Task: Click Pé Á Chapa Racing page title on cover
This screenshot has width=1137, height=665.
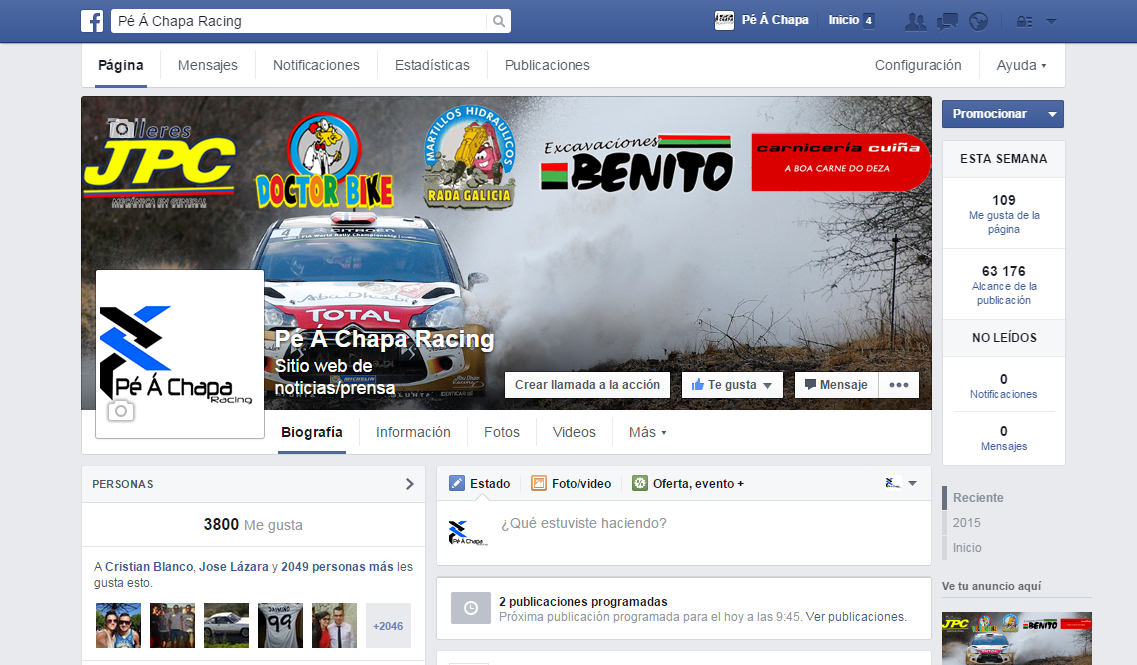Action: click(384, 339)
